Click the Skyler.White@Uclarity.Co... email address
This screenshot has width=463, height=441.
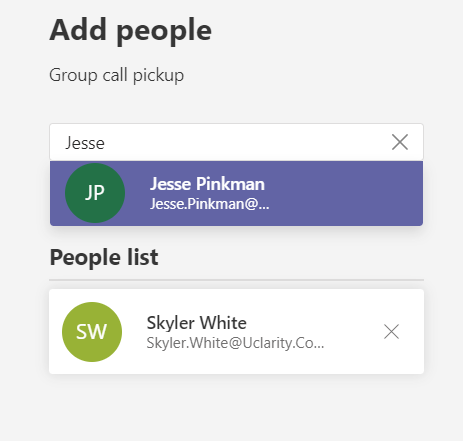tap(235, 343)
